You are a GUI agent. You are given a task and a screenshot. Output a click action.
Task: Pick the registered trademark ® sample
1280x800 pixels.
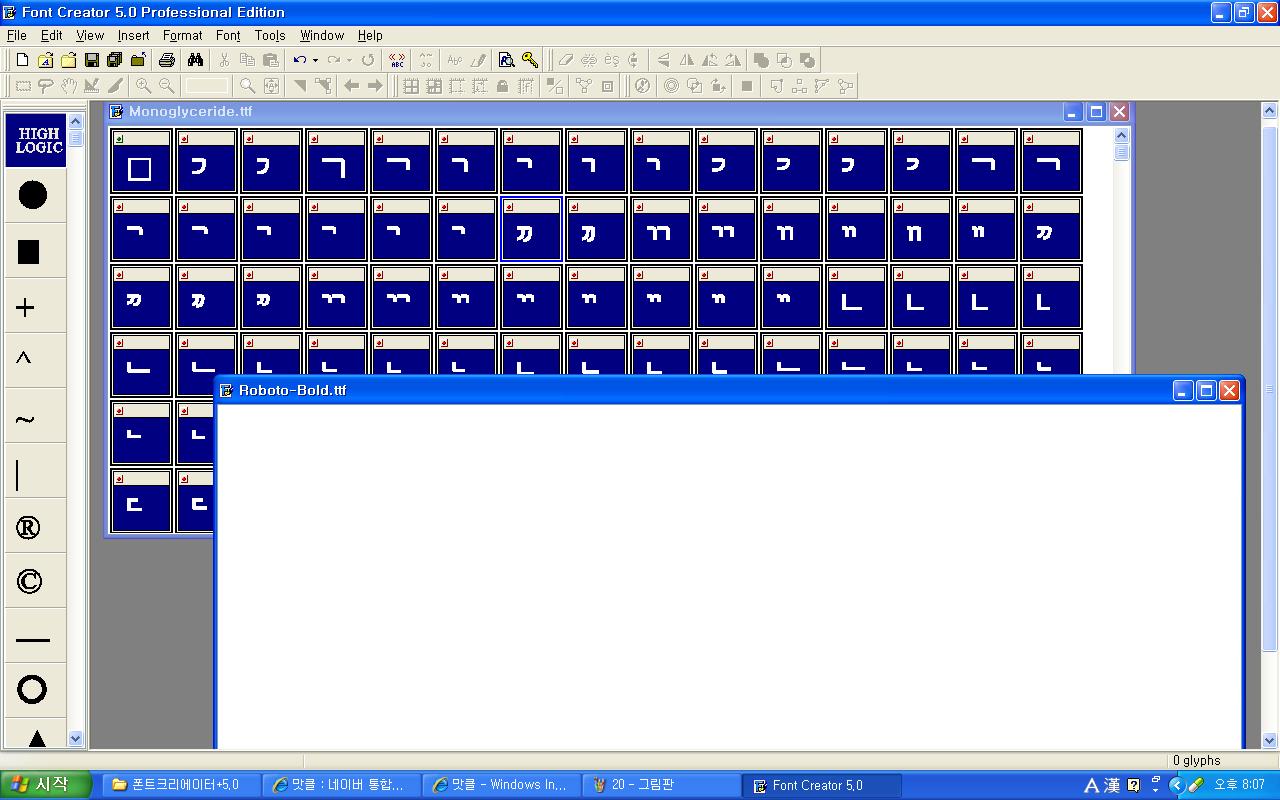click(29, 528)
